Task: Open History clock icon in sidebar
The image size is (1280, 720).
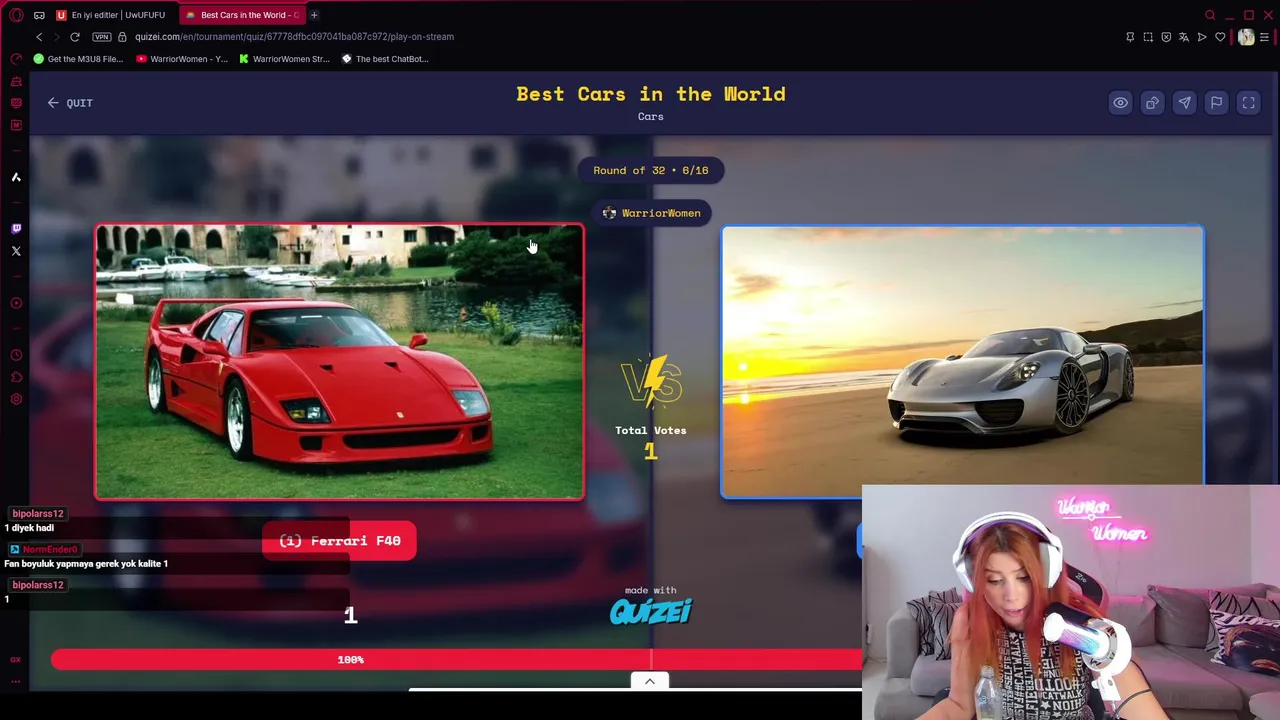Action: [16, 355]
